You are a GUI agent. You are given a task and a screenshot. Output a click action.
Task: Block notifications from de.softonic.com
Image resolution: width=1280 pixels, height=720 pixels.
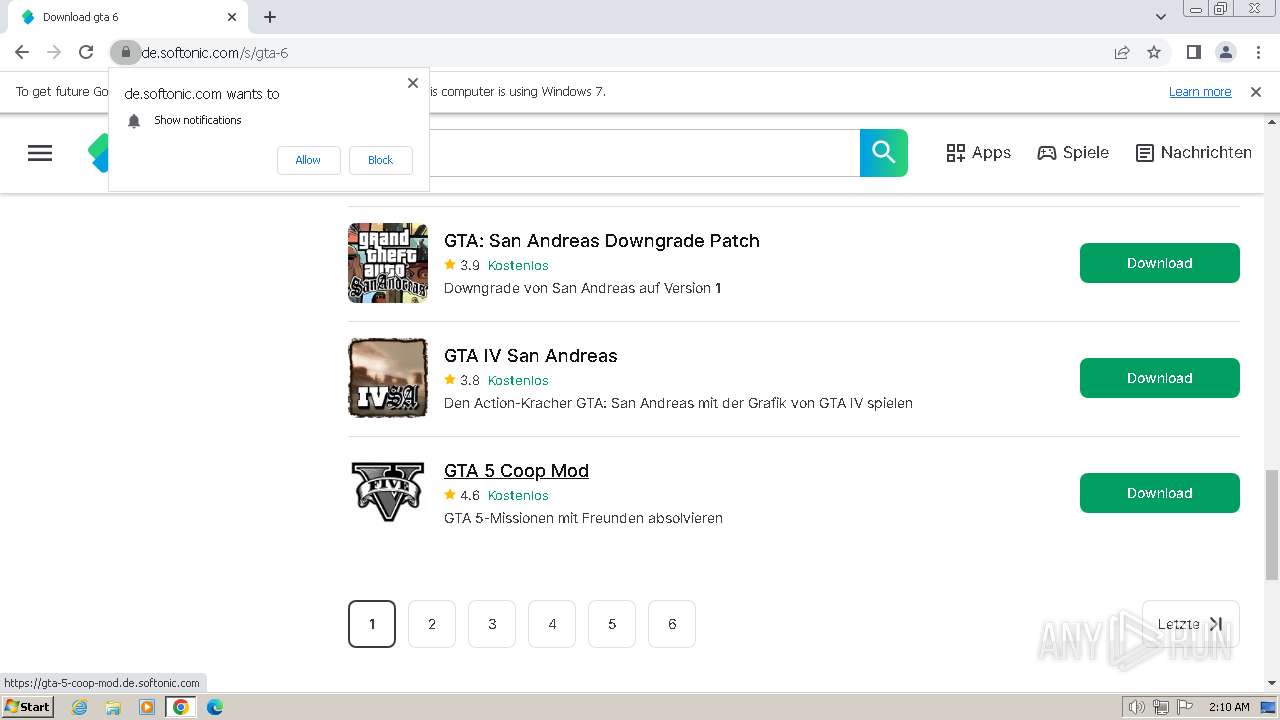click(x=380, y=160)
